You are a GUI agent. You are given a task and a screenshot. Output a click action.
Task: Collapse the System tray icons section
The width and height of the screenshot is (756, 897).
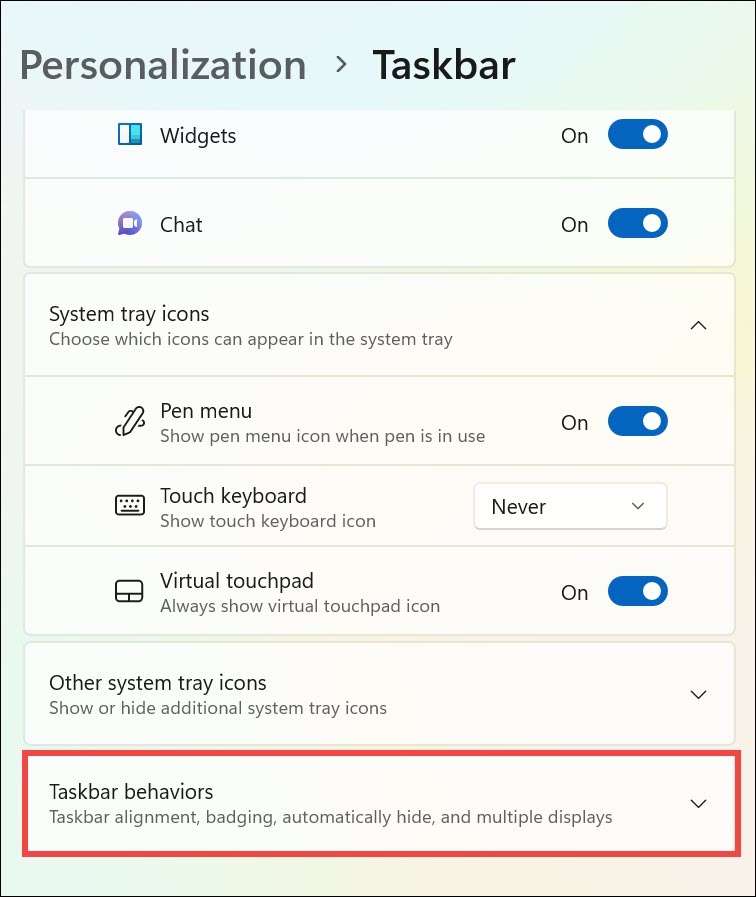tap(699, 326)
